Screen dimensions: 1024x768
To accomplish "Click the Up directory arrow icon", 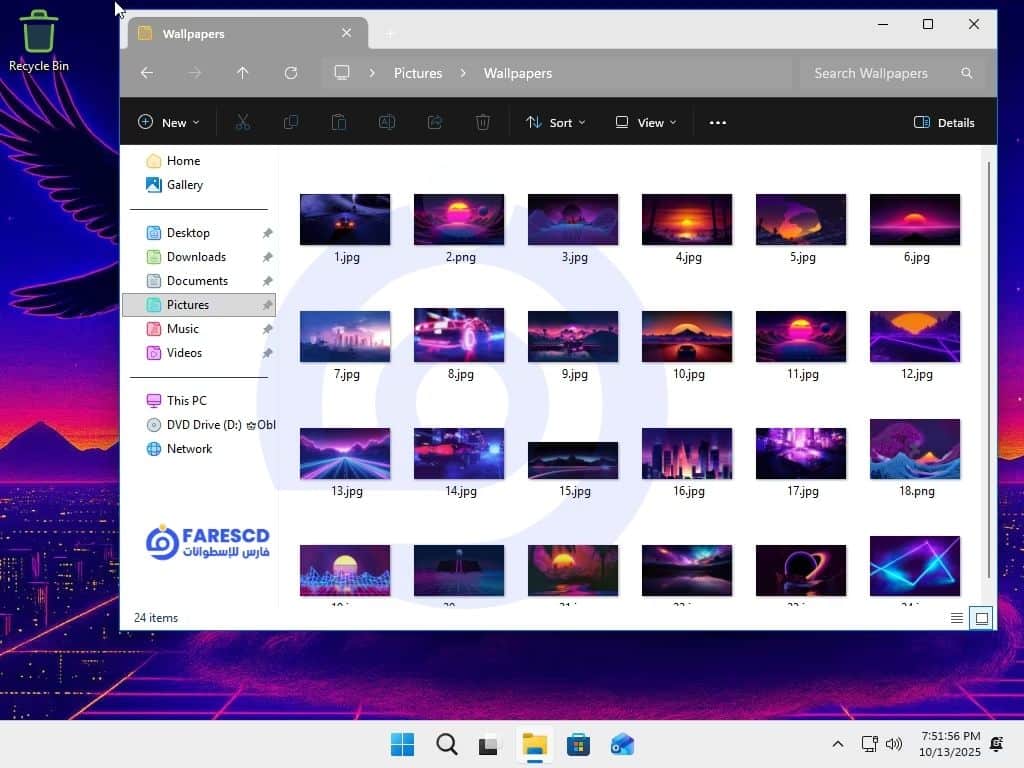I will tap(242, 73).
